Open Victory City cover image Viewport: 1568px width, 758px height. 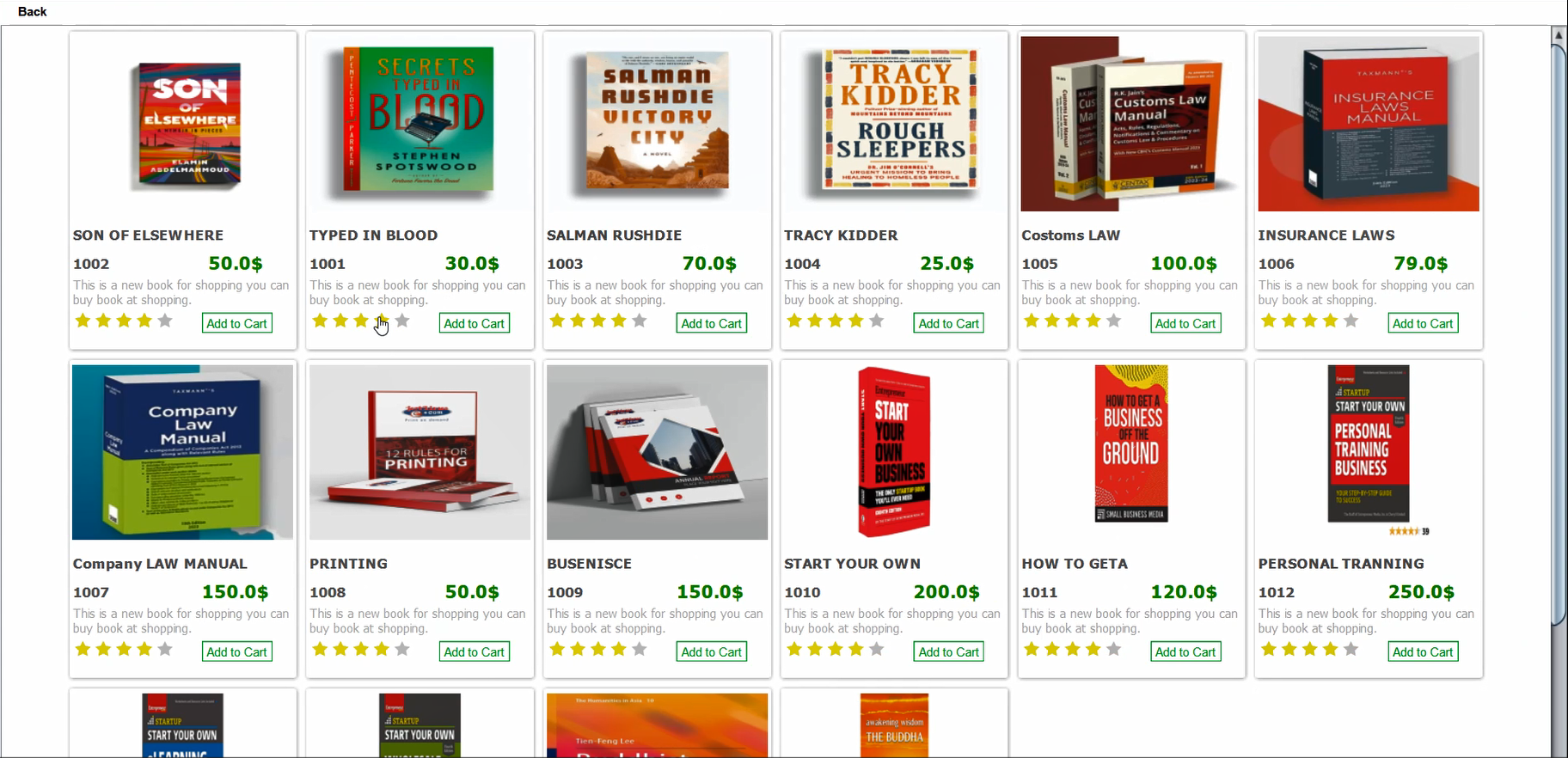click(x=658, y=124)
